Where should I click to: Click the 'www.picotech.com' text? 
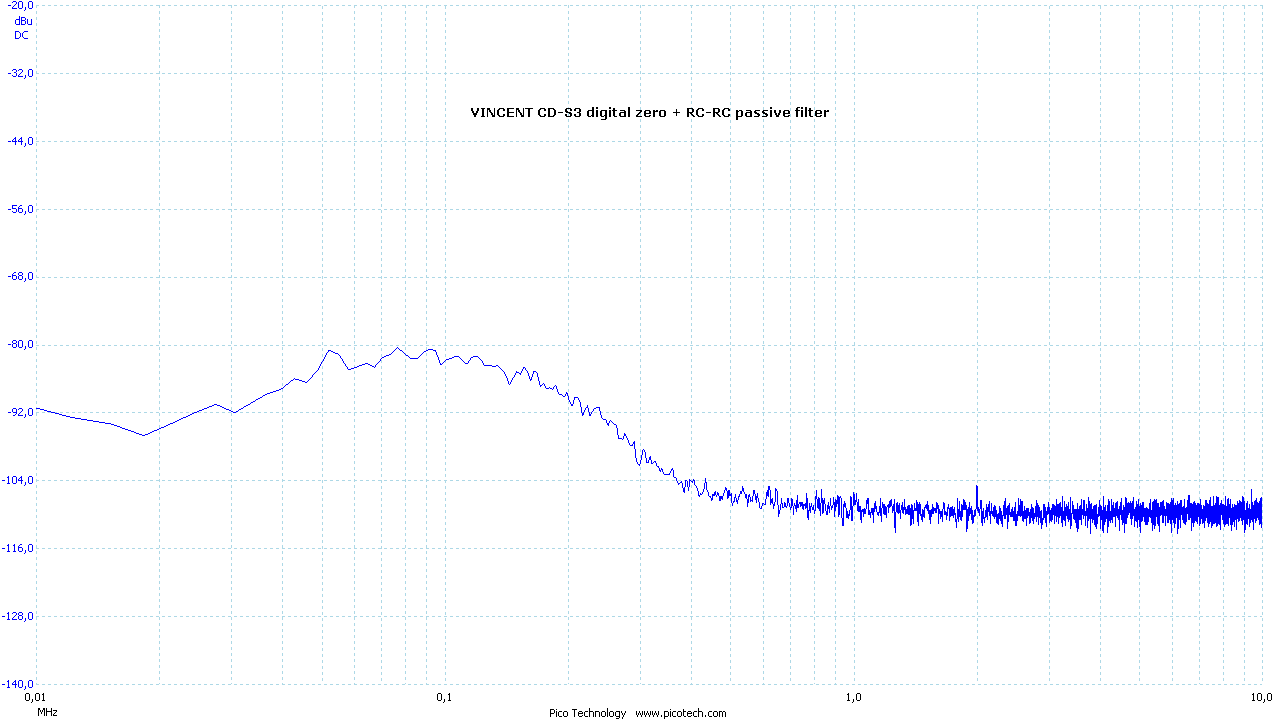pyautogui.click(x=681, y=713)
